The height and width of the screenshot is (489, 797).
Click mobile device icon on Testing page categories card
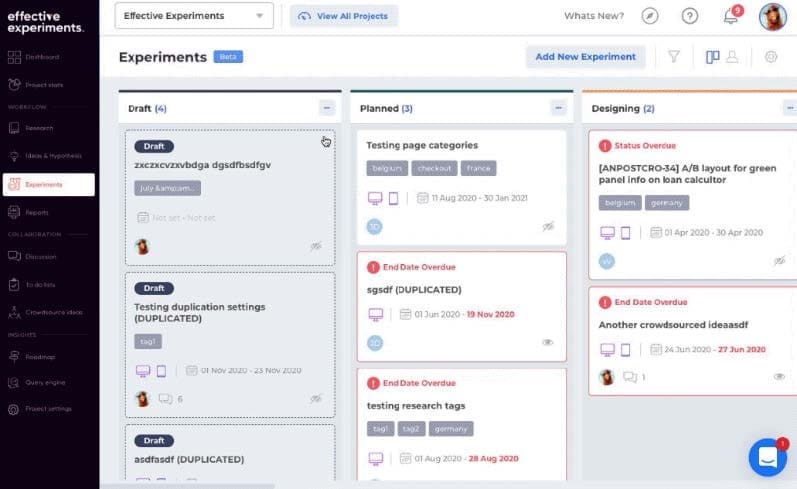[x=393, y=198]
